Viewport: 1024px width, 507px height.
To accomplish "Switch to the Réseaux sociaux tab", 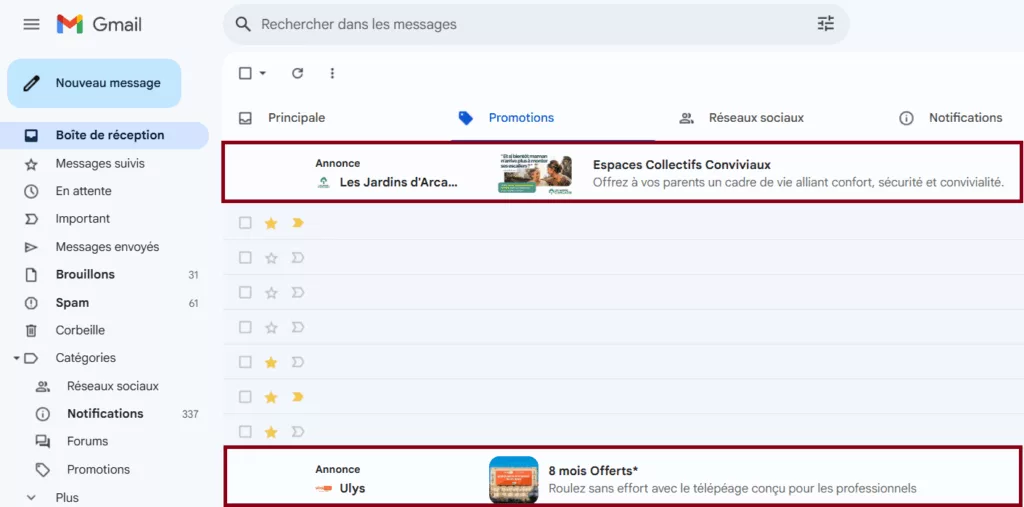I will [756, 118].
